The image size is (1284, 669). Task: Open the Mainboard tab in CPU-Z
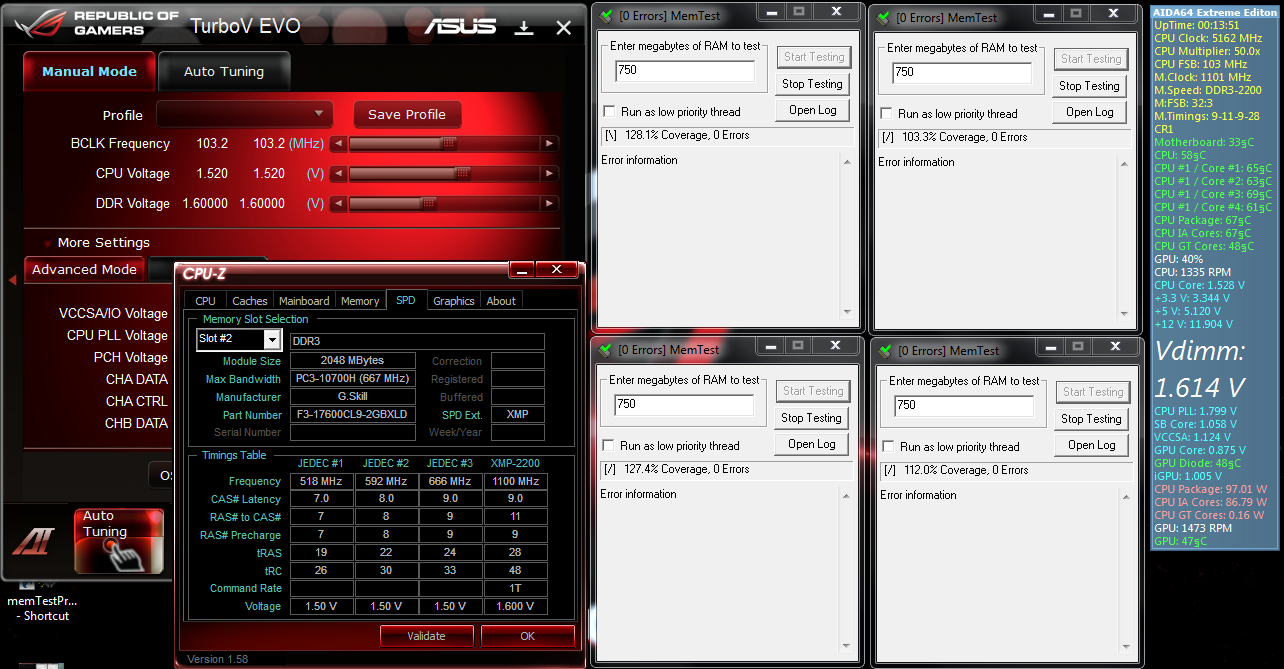[x=304, y=301]
